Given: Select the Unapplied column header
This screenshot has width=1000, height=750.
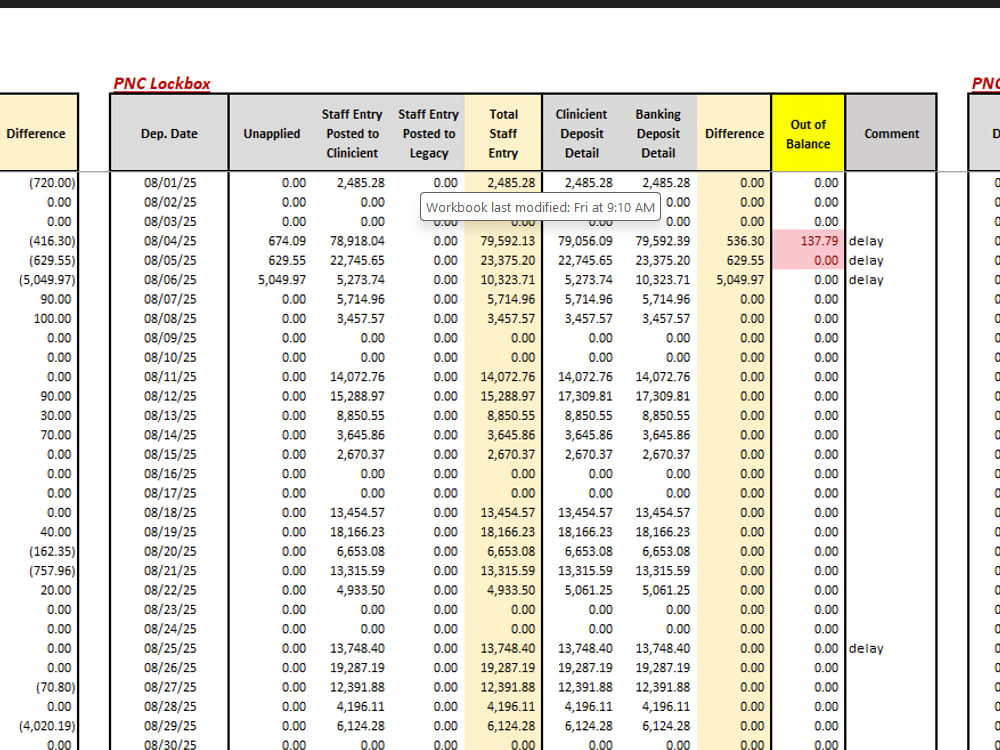Looking at the screenshot, I should tap(272, 133).
